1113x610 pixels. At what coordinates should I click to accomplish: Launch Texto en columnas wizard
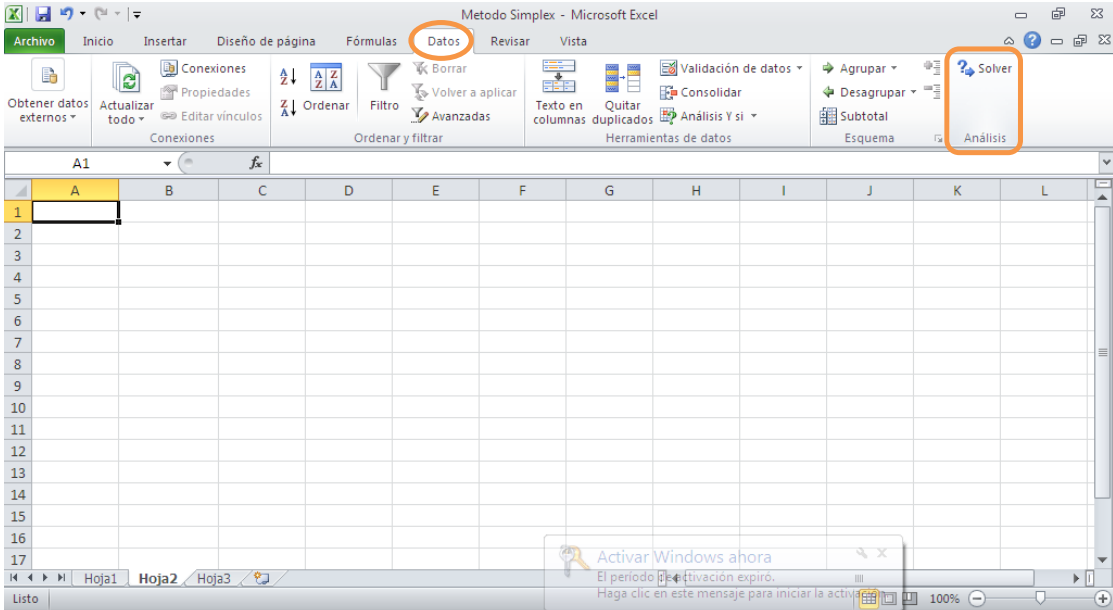[x=559, y=92]
